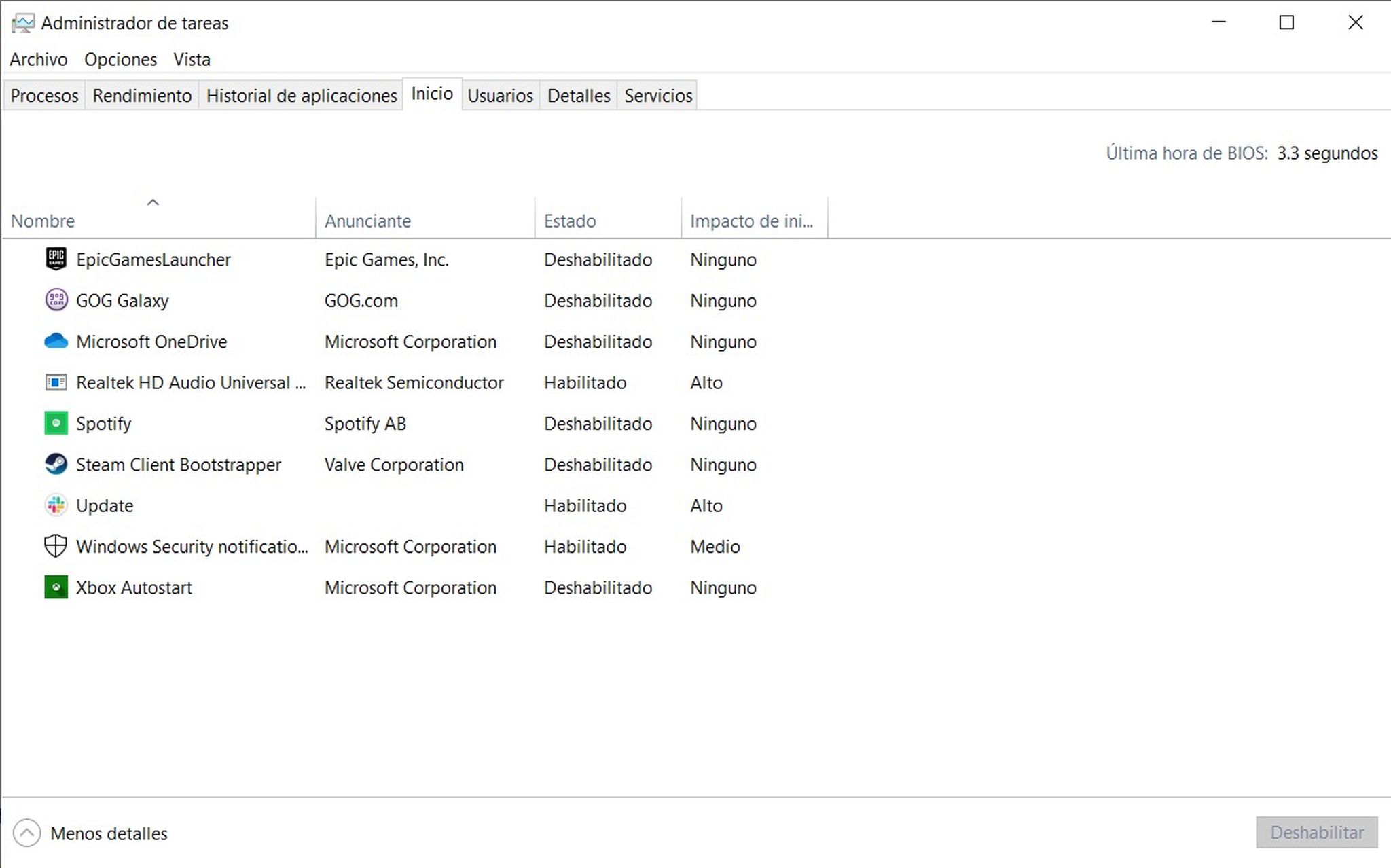Viewport: 1391px width, 868px height.
Task: Click the Steam Client Bootstrapper icon
Action: (56, 465)
